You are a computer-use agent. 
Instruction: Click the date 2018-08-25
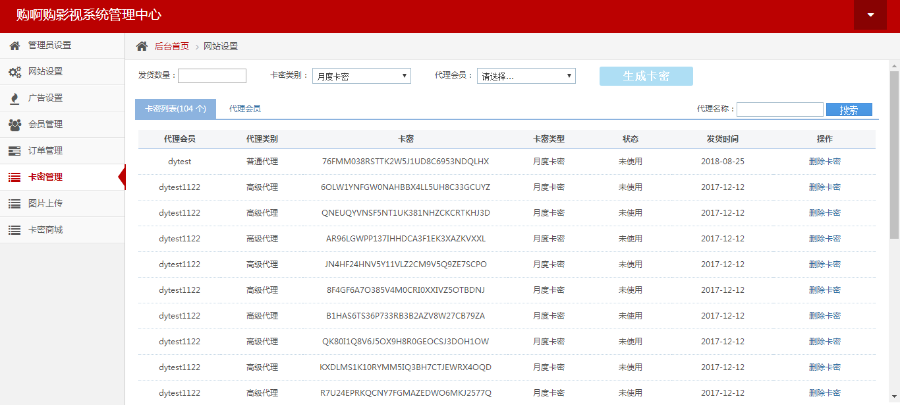(723, 161)
